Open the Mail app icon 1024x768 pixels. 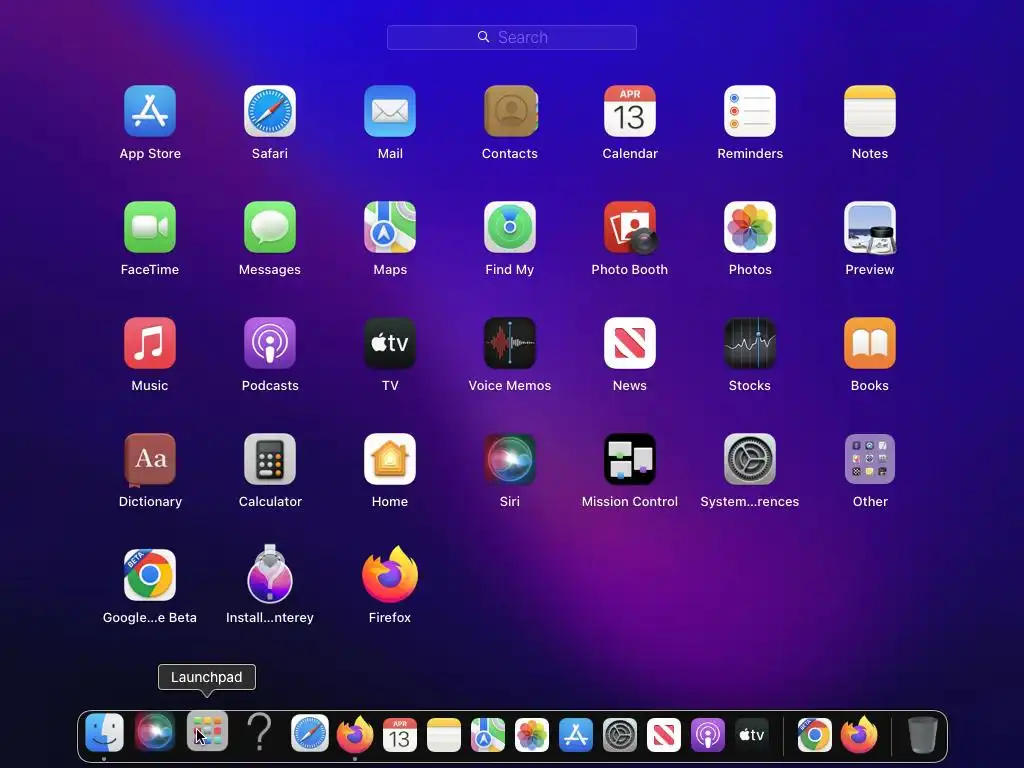pyautogui.click(x=390, y=111)
